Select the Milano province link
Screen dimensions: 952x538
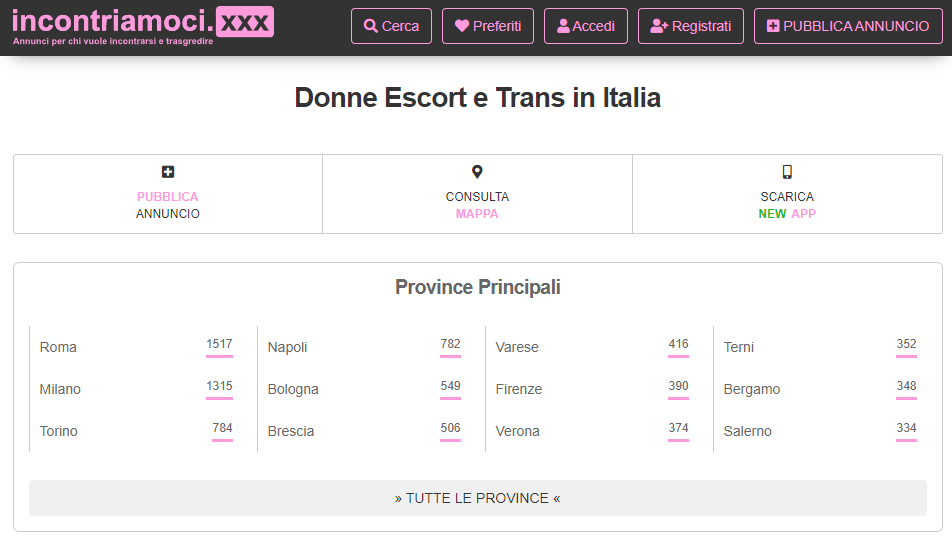click(x=60, y=389)
